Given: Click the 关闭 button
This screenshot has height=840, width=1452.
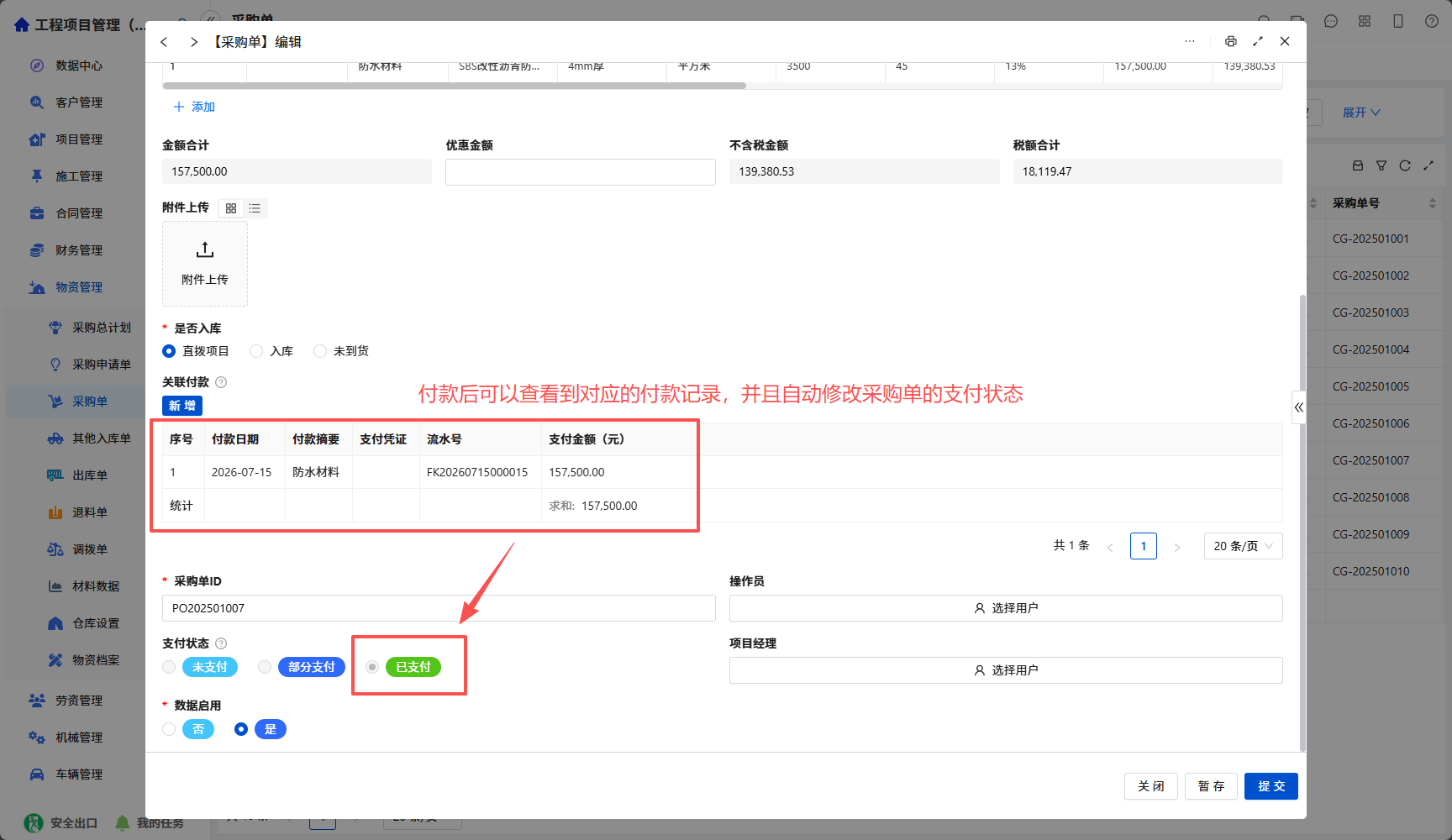Looking at the screenshot, I should point(1151,786).
